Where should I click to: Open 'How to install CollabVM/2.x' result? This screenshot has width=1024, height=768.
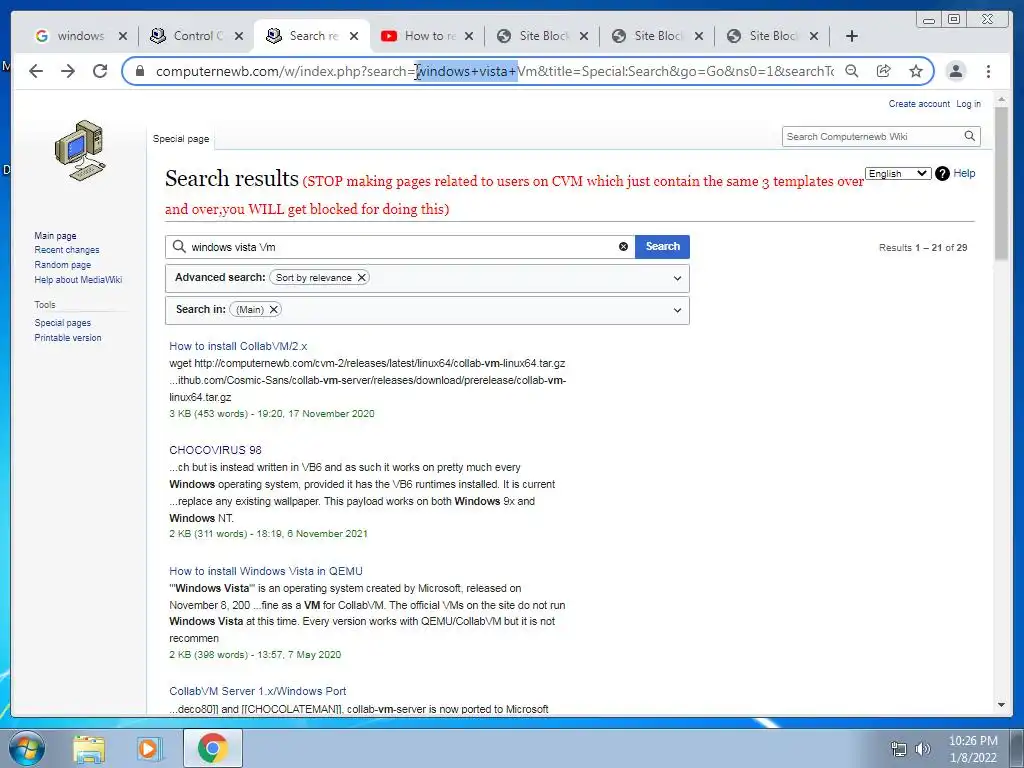click(238, 346)
